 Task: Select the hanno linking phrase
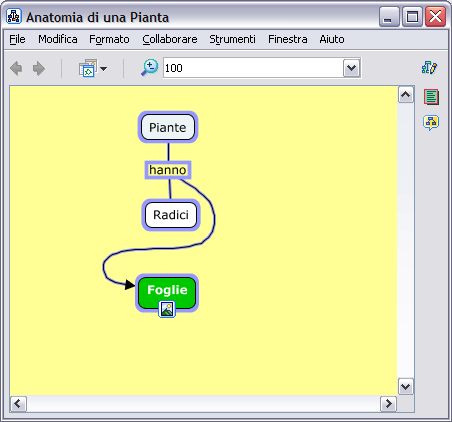pyautogui.click(x=168, y=170)
